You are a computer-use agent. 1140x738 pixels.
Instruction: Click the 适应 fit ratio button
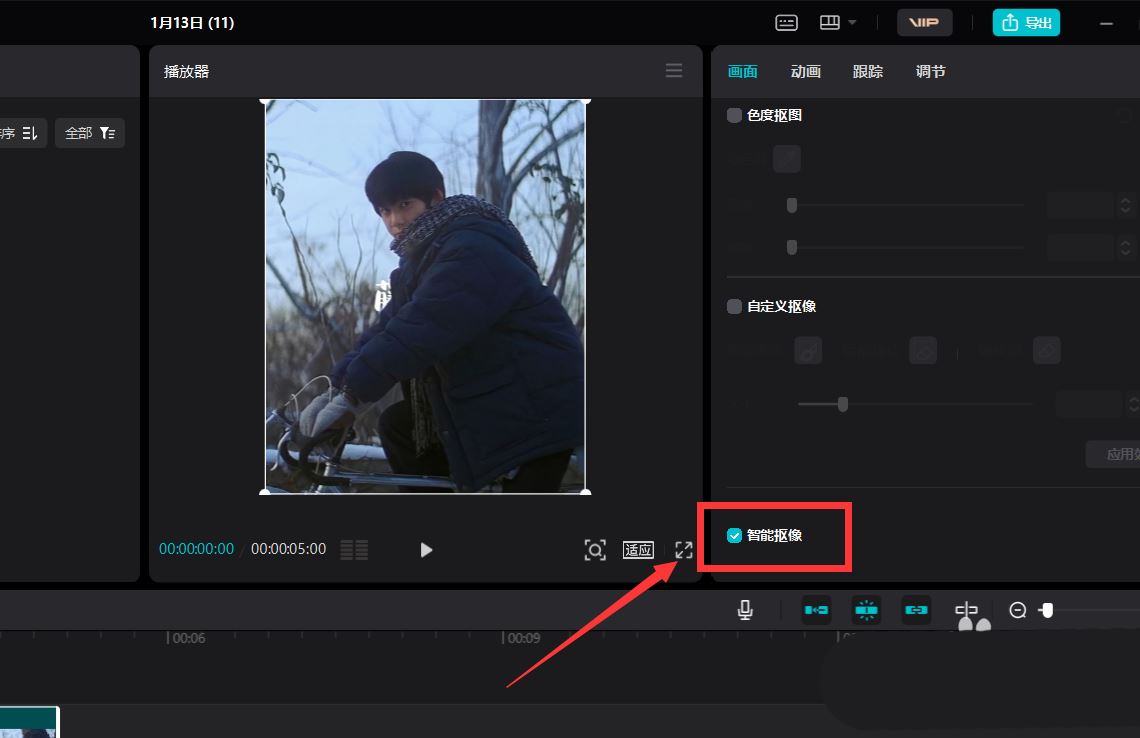click(638, 550)
